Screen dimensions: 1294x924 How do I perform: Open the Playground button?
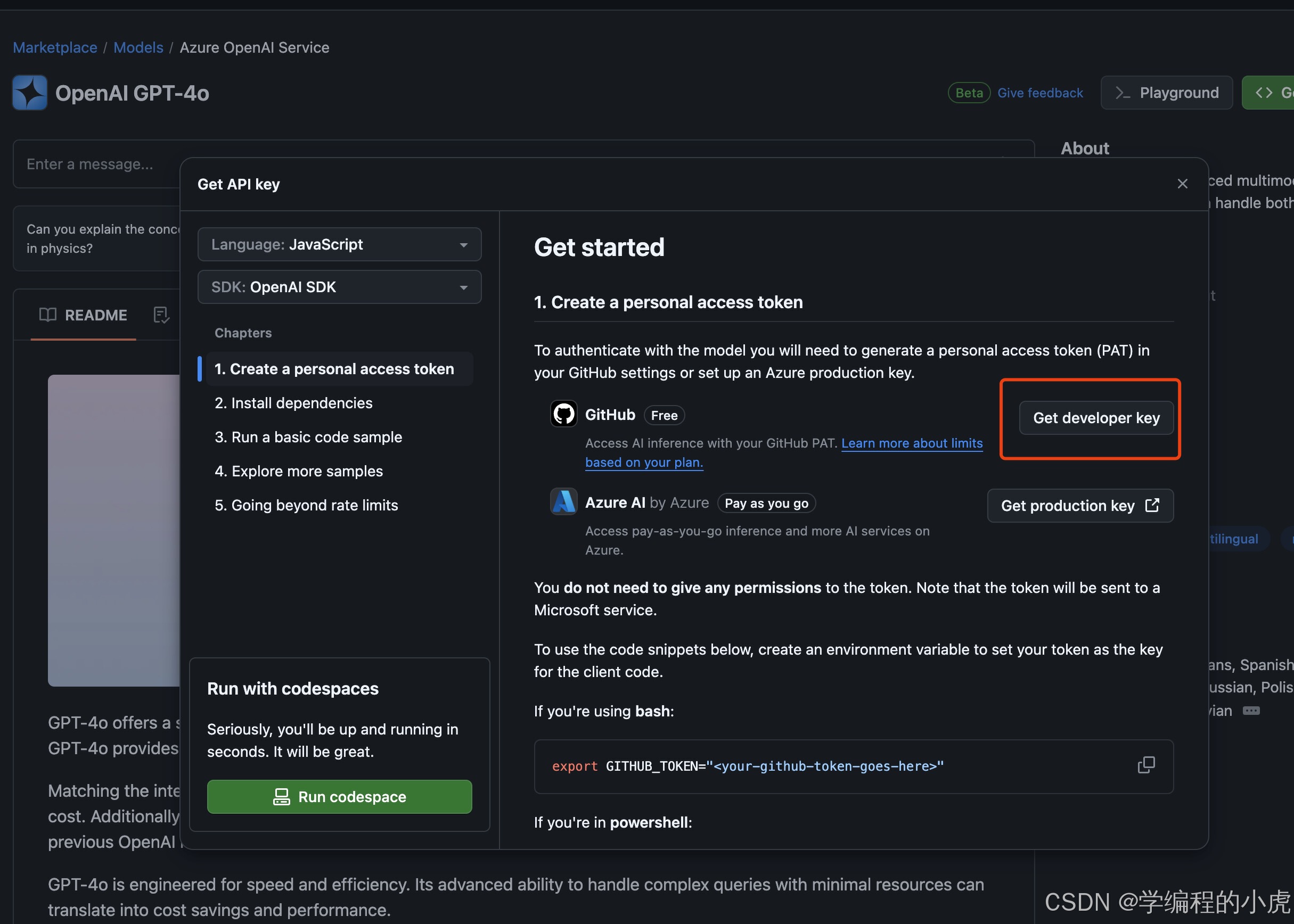(1167, 93)
